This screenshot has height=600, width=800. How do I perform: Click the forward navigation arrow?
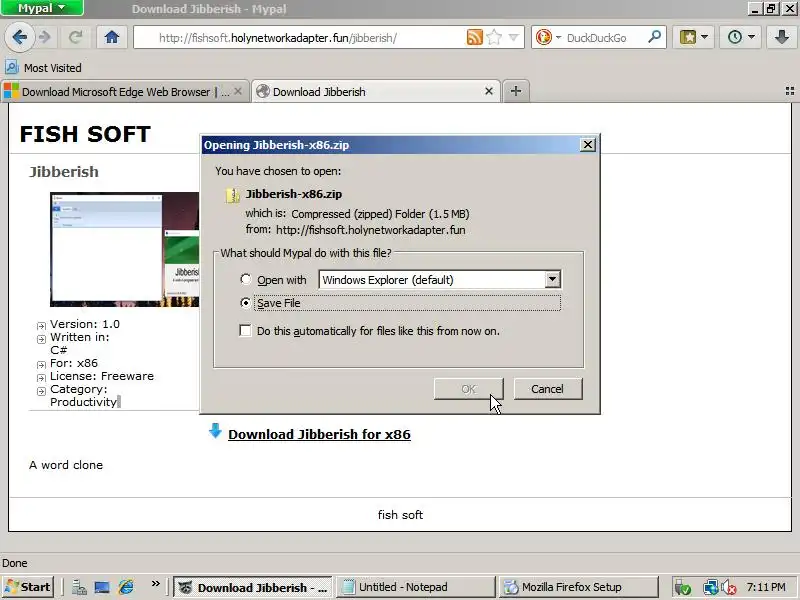[x=45, y=37]
